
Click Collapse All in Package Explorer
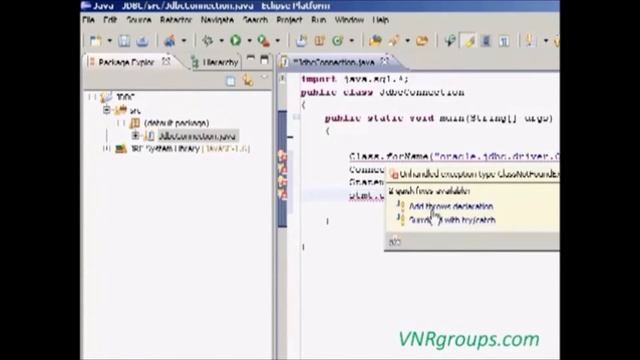(231, 81)
